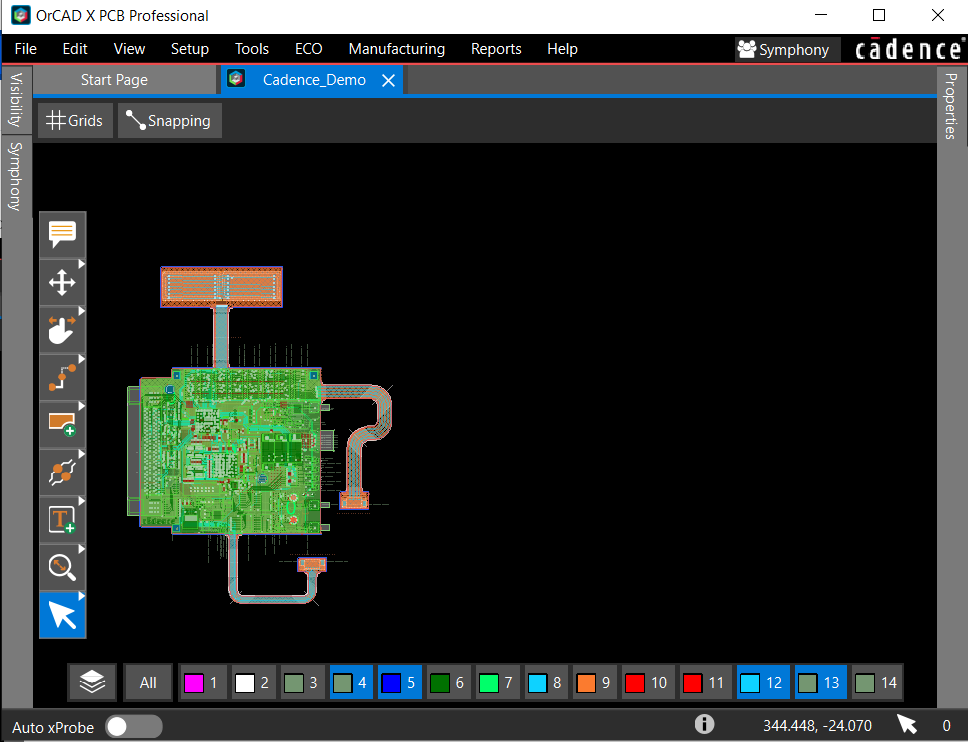Toggle layer 3 visibility
The width and height of the screenshot is (968, 742).
point(302,682)
